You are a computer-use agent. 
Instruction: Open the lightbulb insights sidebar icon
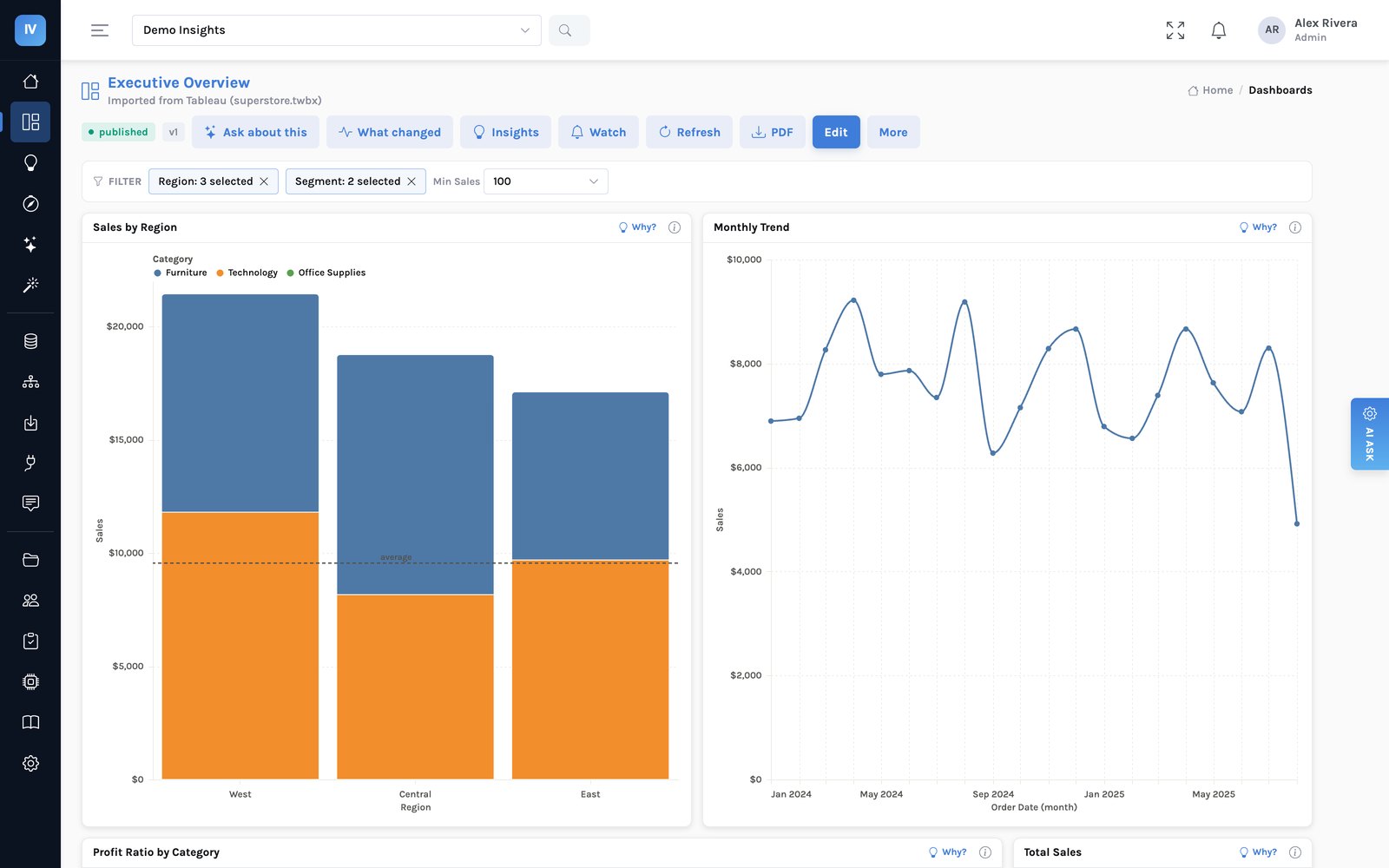point(30,162)
